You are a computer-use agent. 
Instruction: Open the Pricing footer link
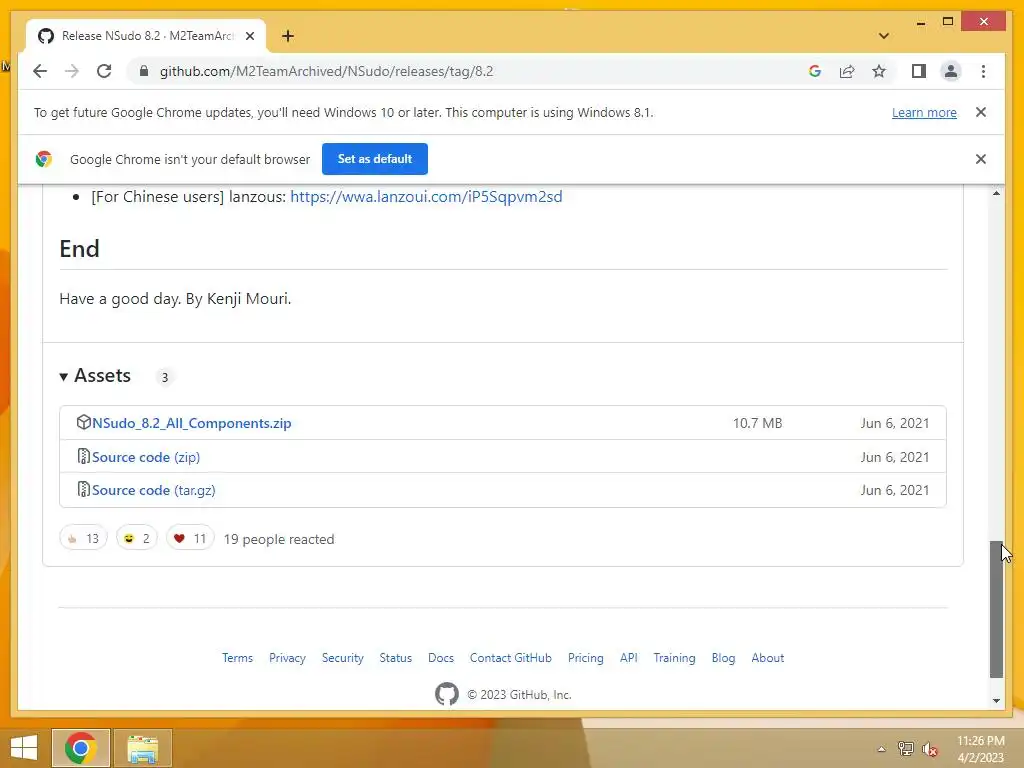click(x=585, y=658)
